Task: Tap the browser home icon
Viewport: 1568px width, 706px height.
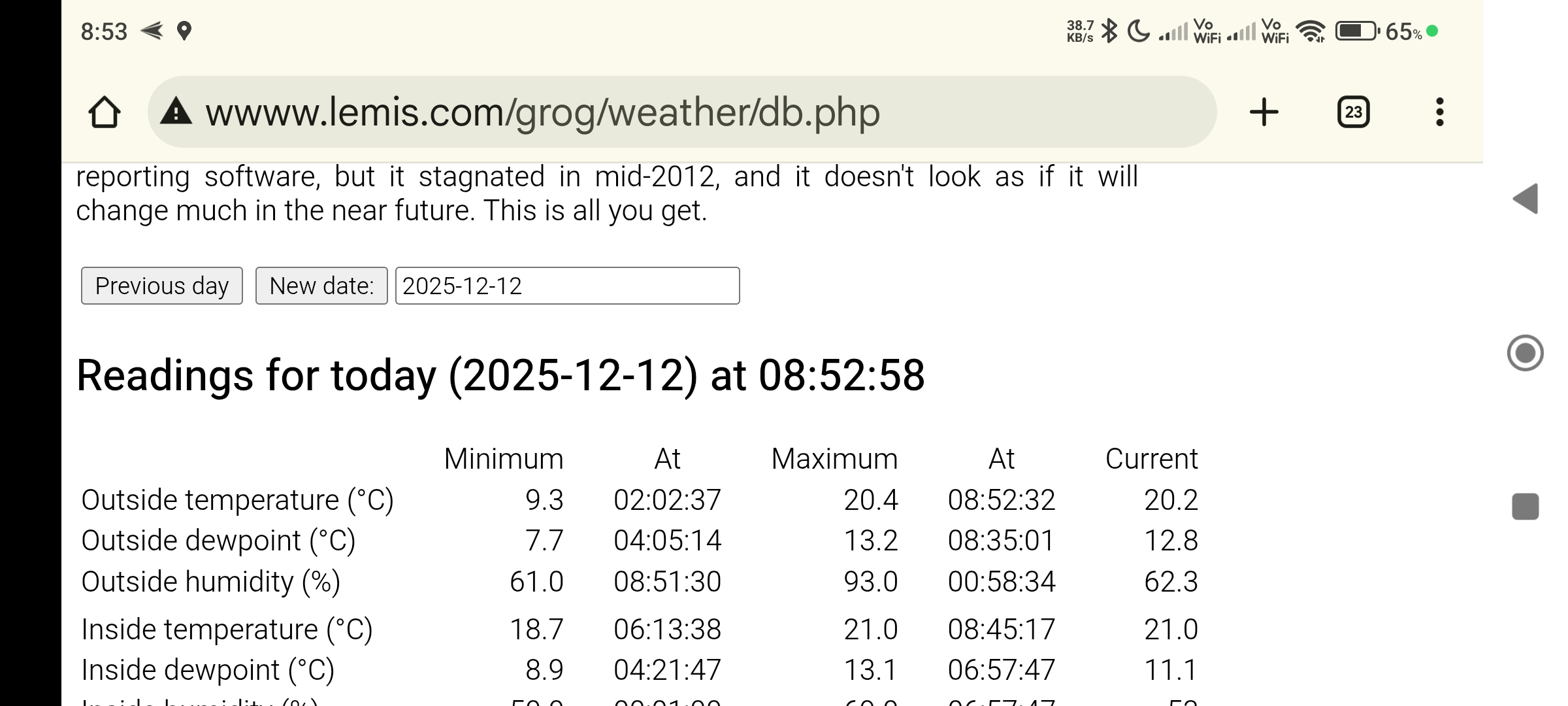Action: tap(105, 112)
